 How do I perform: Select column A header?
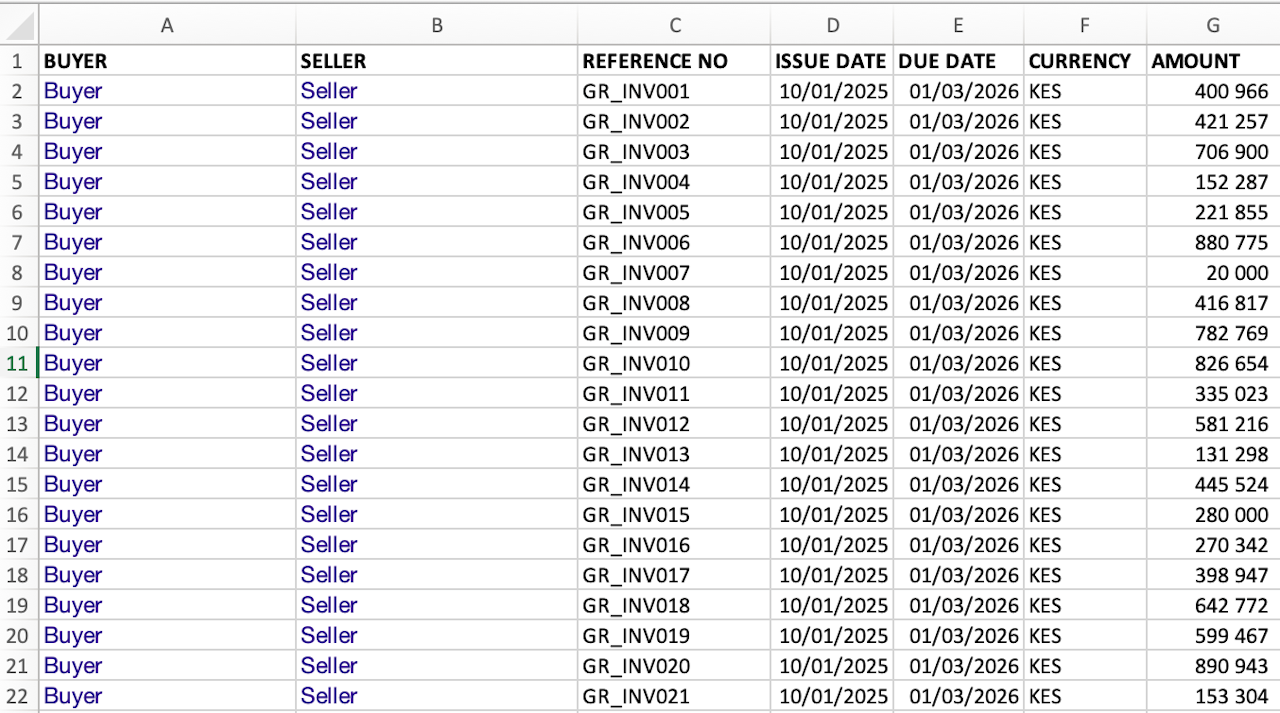(167, 26)
